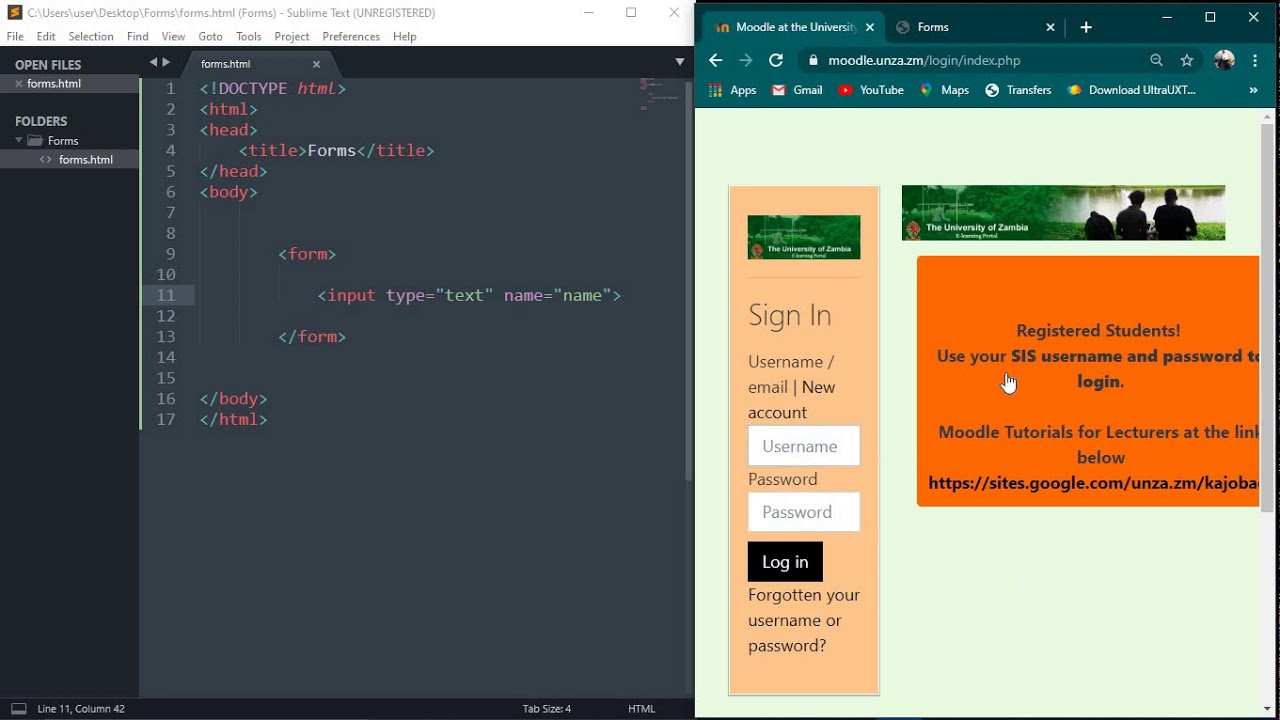Click the Chrome address bar URL

924,60
